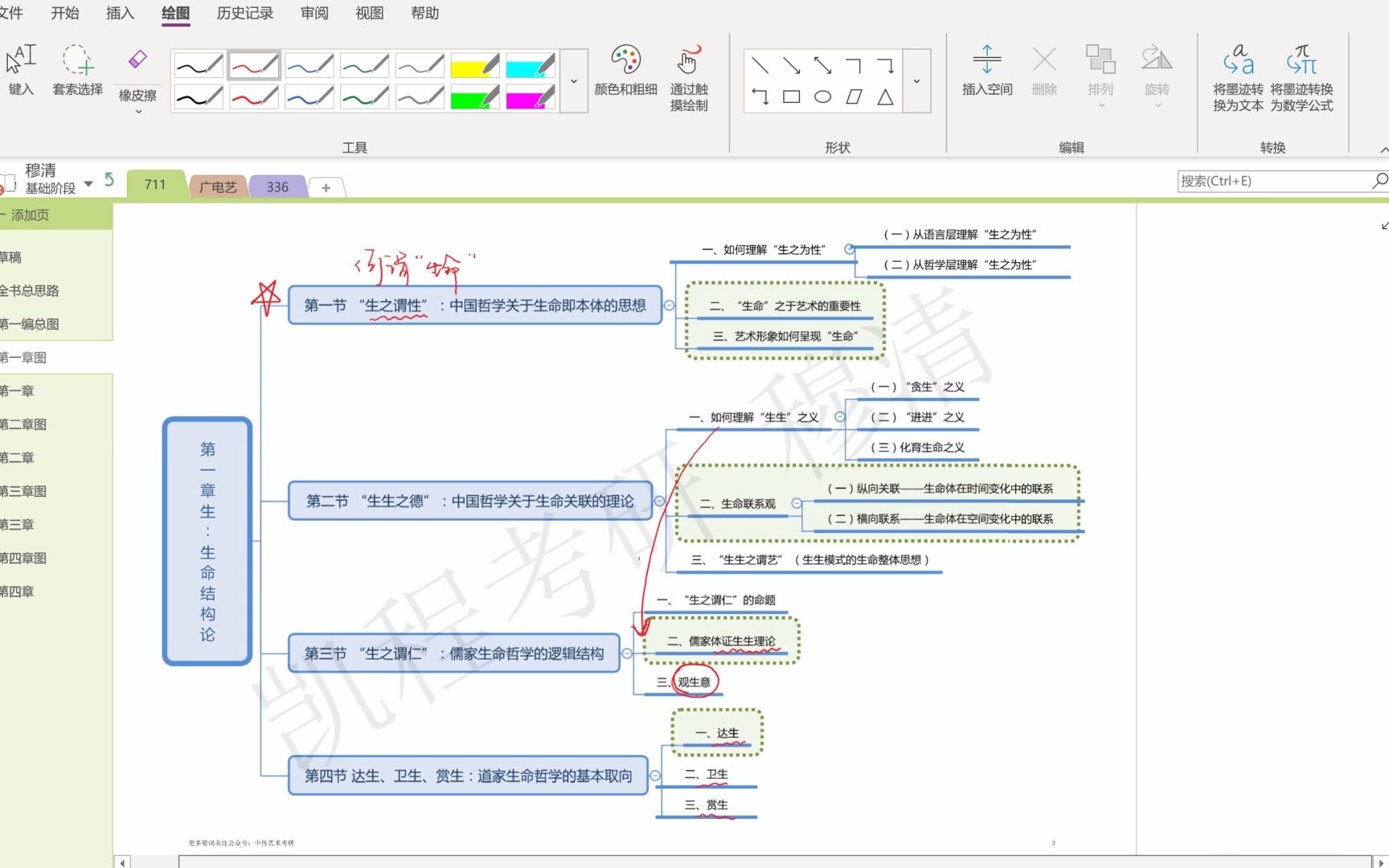Open page 第三章图

(x=55, y=491)
